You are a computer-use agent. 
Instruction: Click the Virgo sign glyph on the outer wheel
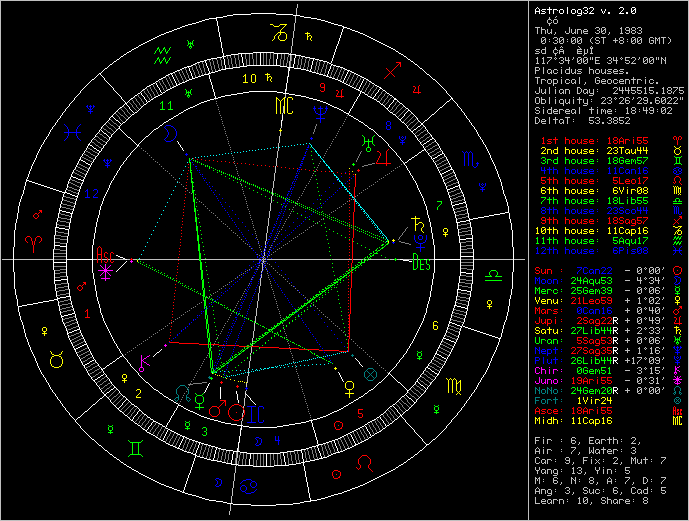pos(454,386)
